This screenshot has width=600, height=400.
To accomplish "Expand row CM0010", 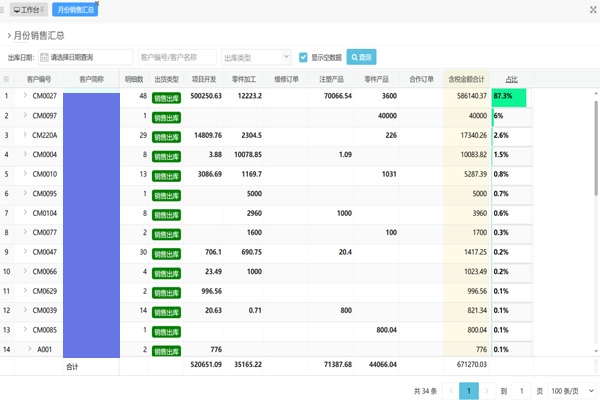I will pyautogui.click(x=25, y=173).
